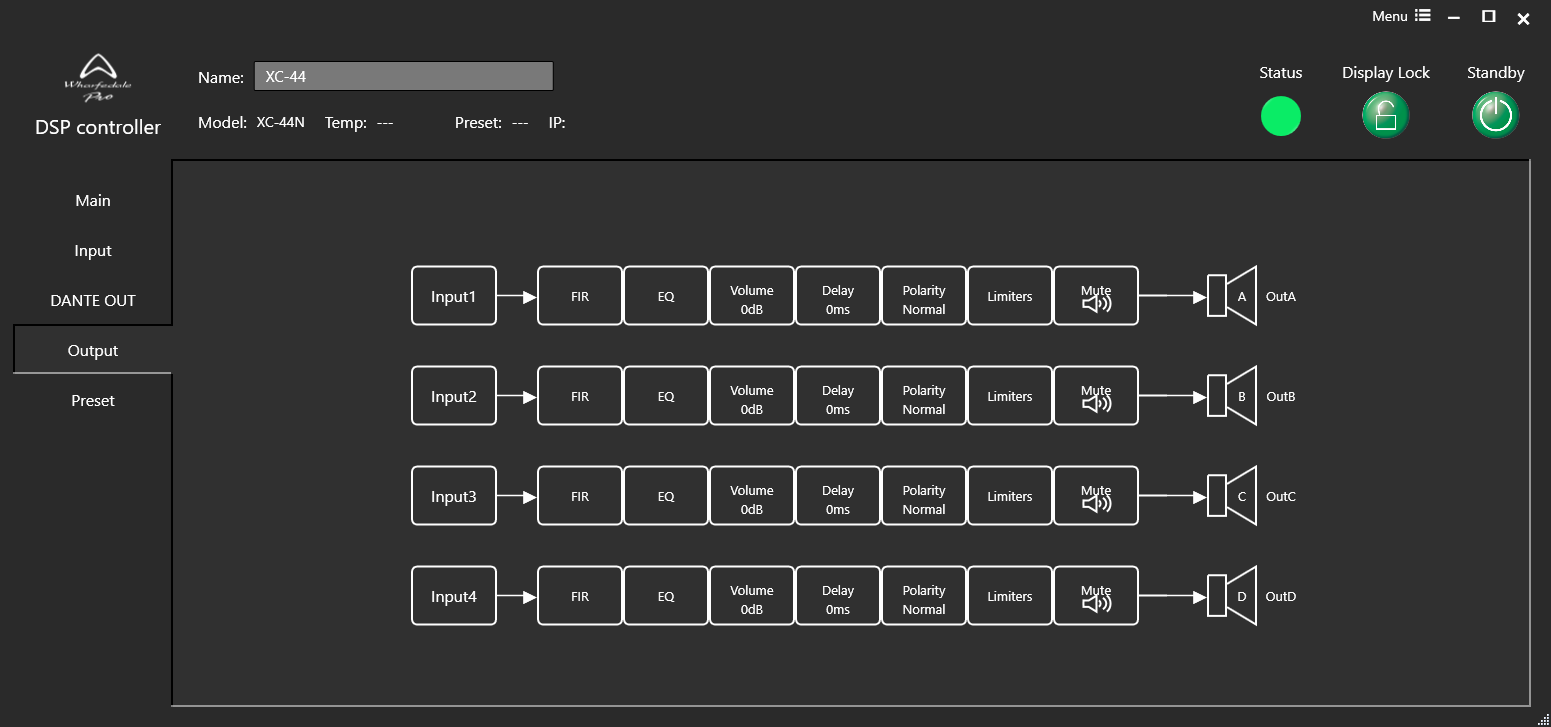The image size is (1551, 727).
Task: Open the FIR block for Input1
Action: 580,296
